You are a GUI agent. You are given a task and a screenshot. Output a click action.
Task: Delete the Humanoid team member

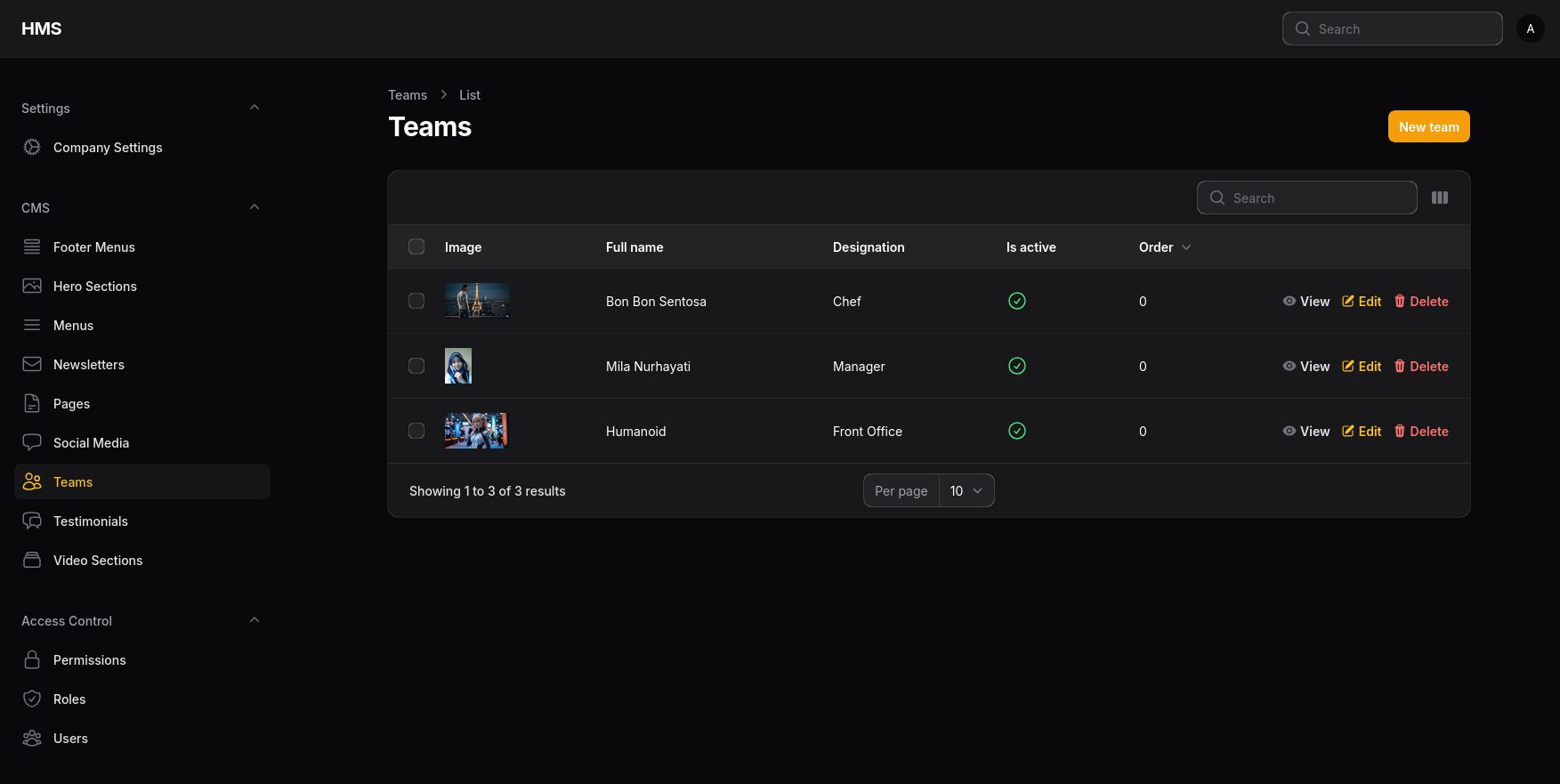pyautogui.click(x=1421, y=431)
